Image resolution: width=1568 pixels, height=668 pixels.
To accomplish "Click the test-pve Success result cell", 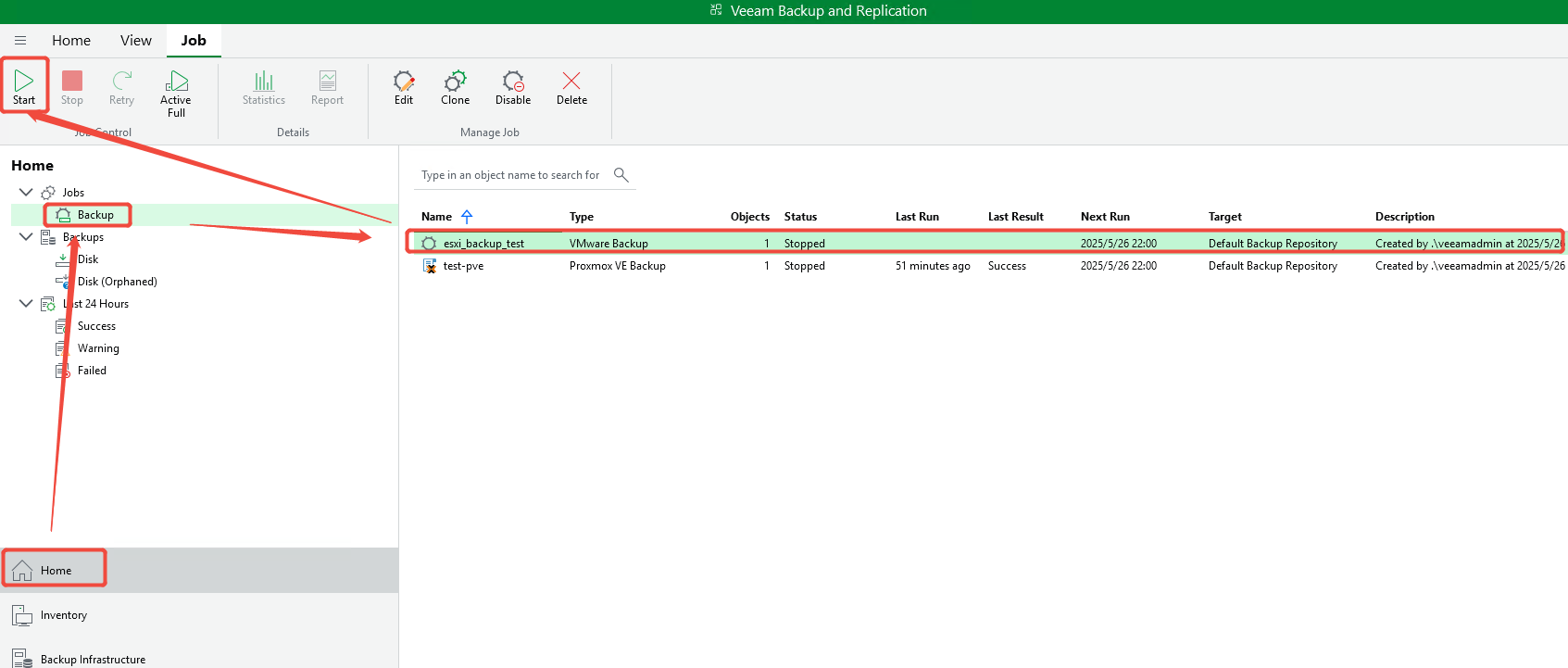I will pos(1007,266).
